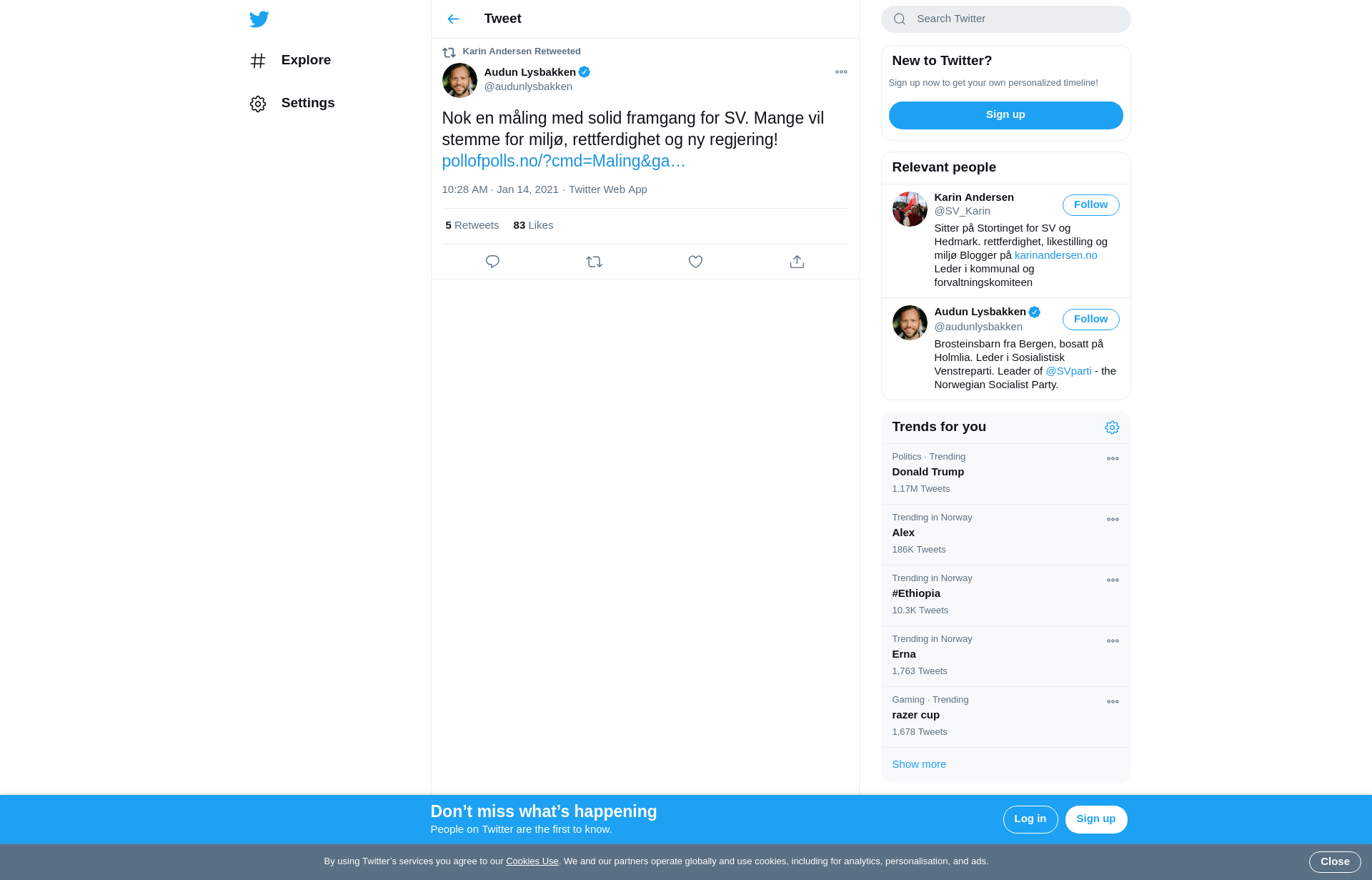Open the pollofpolls.no link in tweet

pyautogui.click(x=563, y=162)
